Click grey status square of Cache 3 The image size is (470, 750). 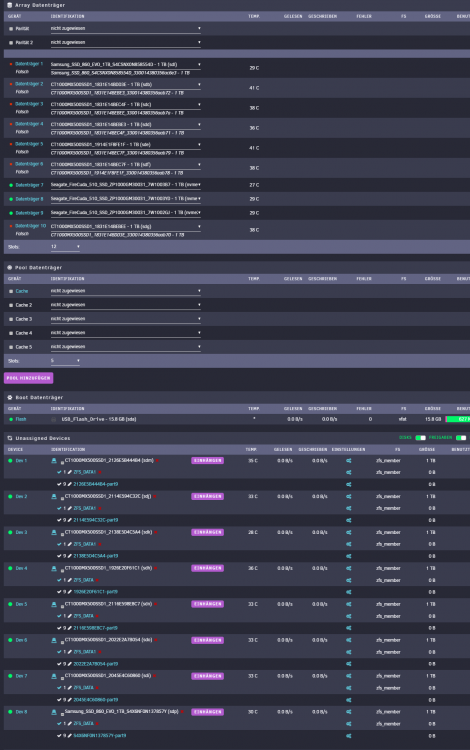11,319
